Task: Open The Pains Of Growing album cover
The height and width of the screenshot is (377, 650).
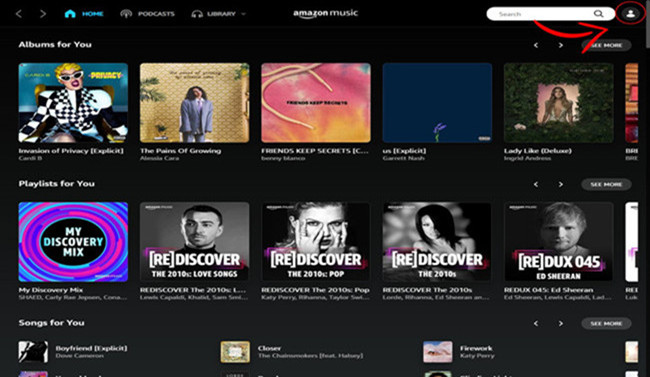Action: [194, 103]
